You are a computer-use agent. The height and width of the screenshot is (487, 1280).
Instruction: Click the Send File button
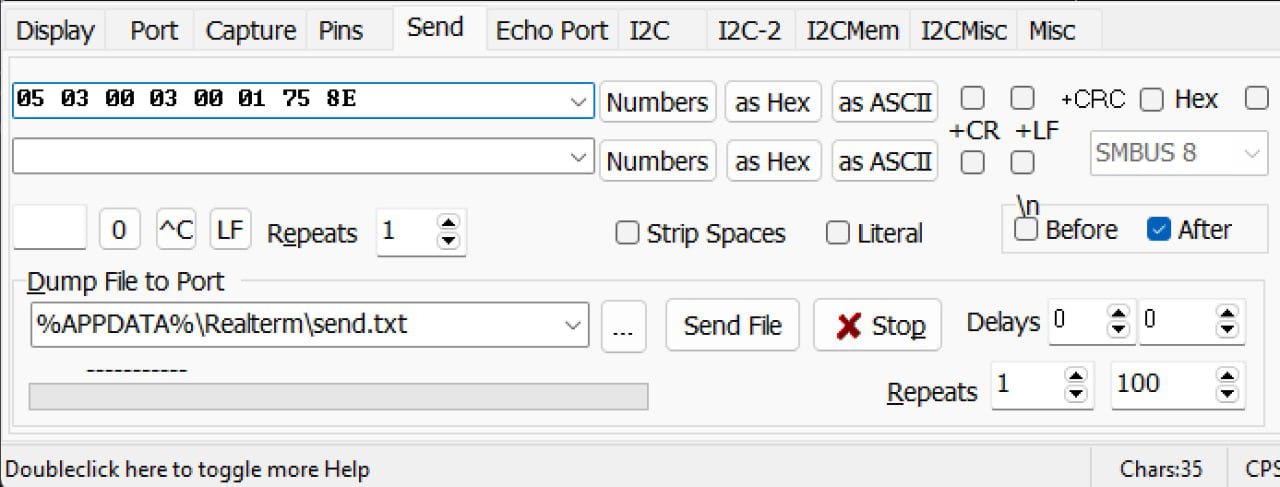click(733, 326)
